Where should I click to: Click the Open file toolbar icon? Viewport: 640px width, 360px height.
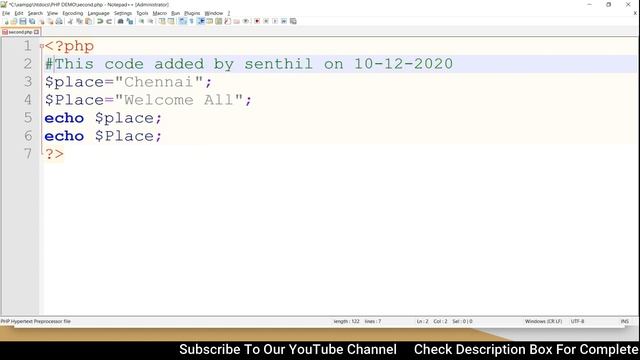click(x=14, y=21)
